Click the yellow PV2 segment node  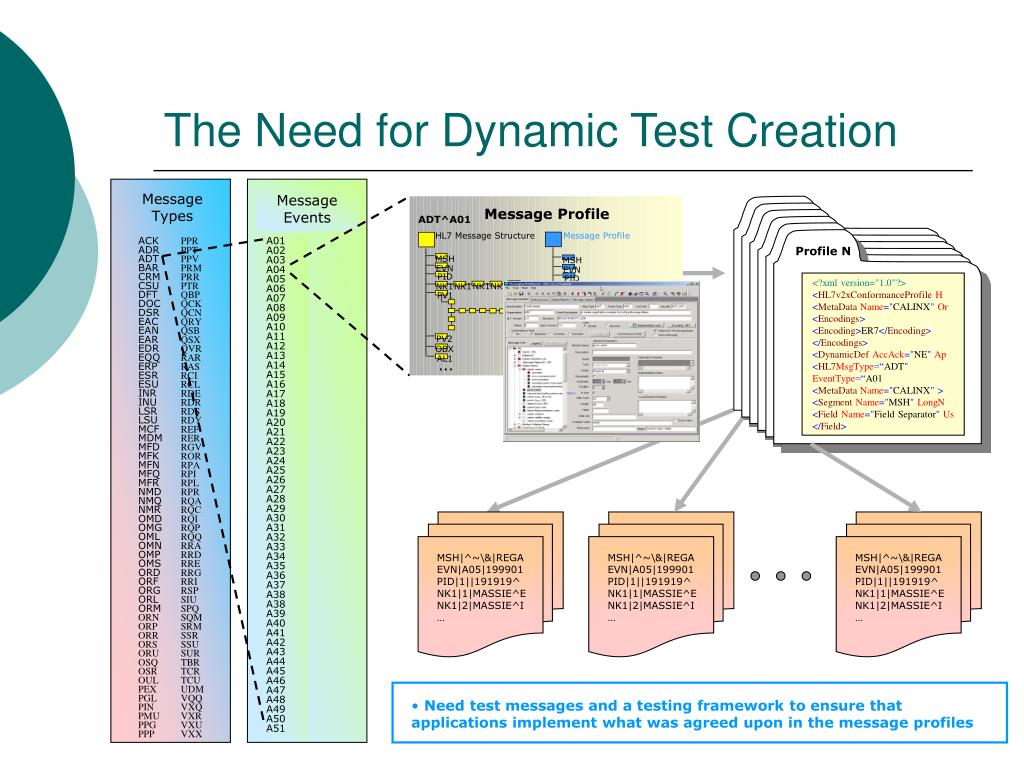pyautogui.click(x=444, y=338)
